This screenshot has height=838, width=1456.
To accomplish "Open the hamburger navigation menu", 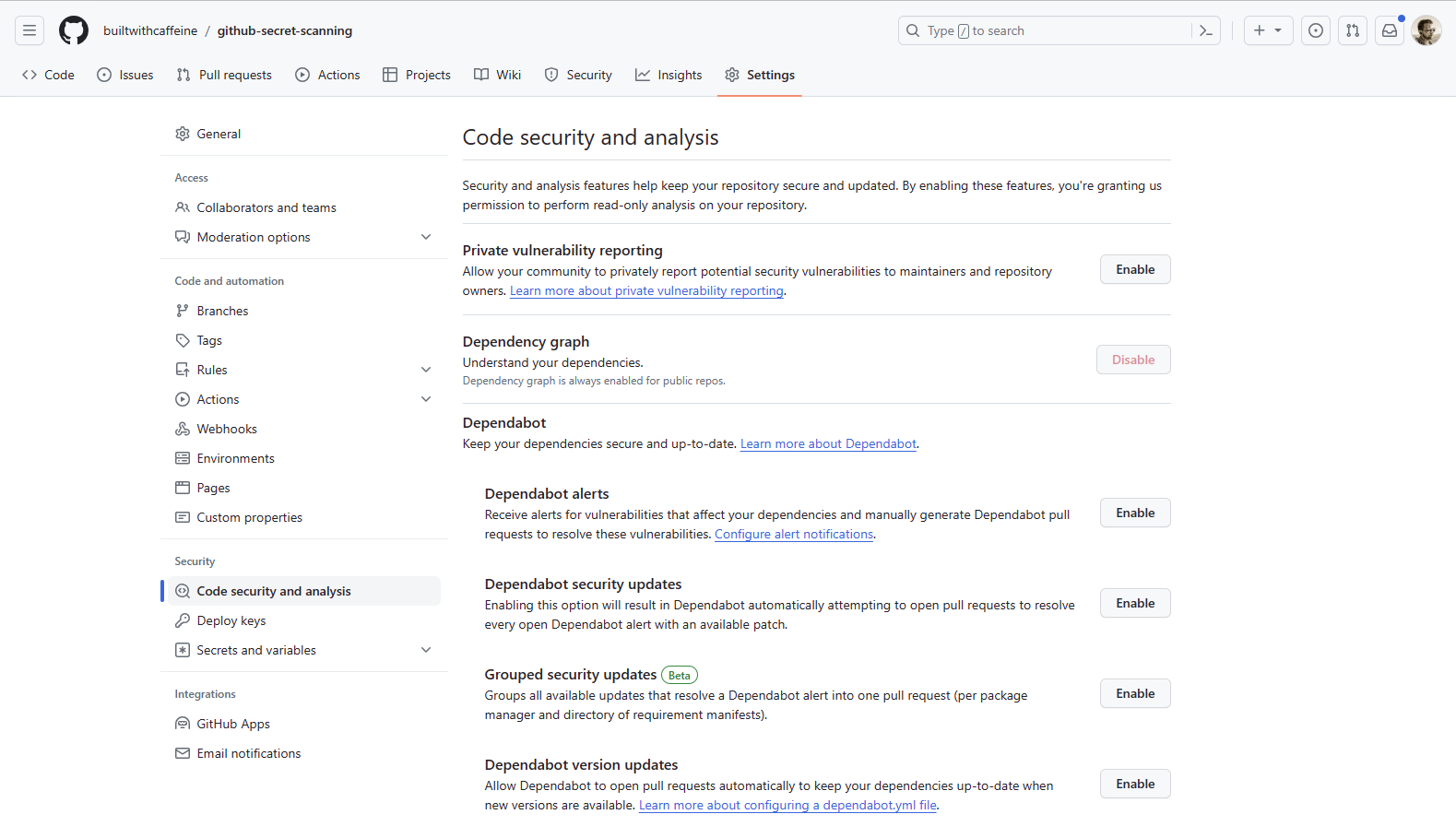I will pos(30,30).
